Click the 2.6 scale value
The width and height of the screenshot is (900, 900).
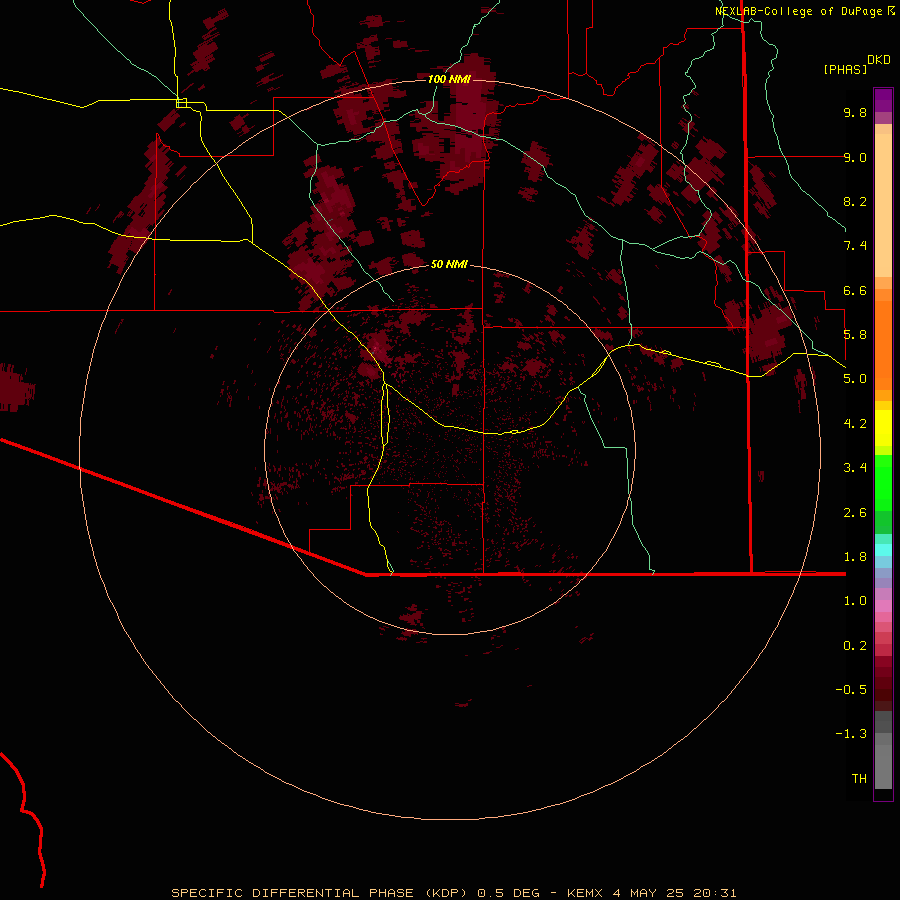(855, 512)
